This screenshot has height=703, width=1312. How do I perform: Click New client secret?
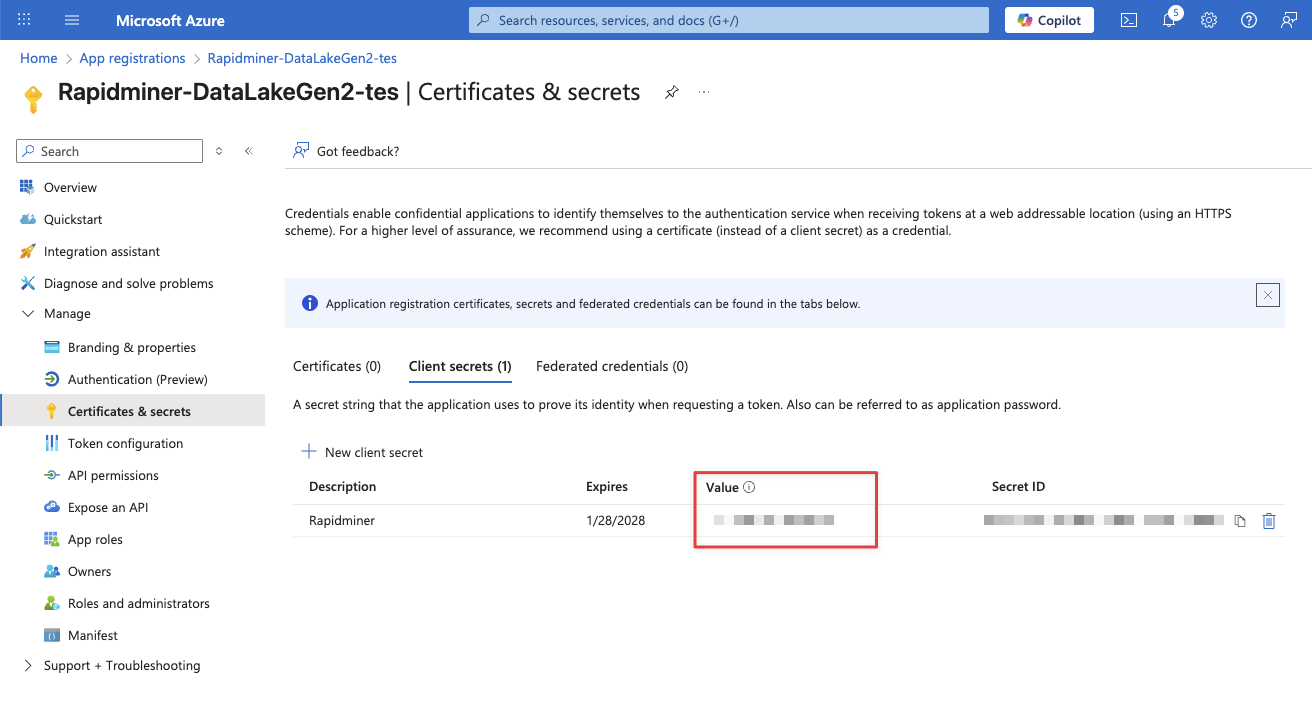[362, 453]
